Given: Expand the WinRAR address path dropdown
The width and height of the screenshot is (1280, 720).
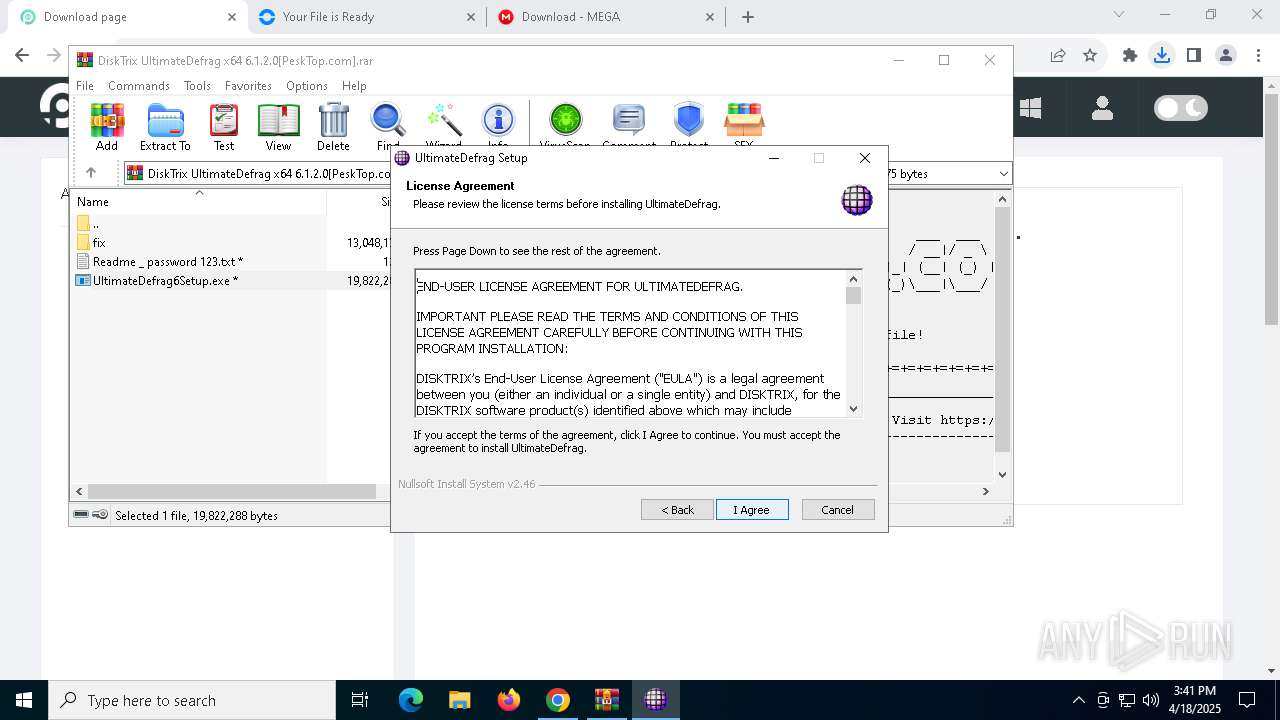Looking at the screenshot, I should point(1003,174).
